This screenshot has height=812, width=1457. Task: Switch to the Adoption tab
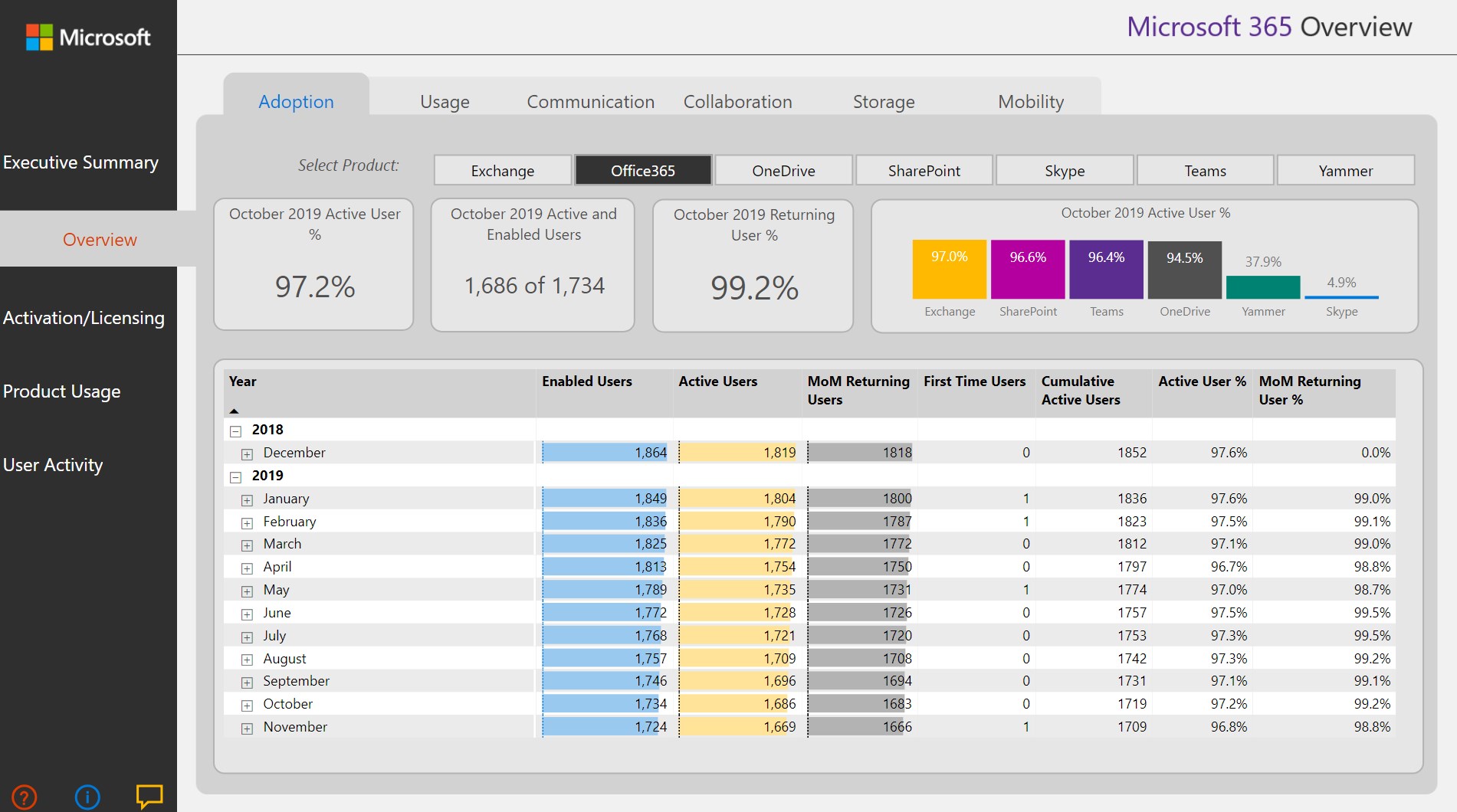(296, 101)
